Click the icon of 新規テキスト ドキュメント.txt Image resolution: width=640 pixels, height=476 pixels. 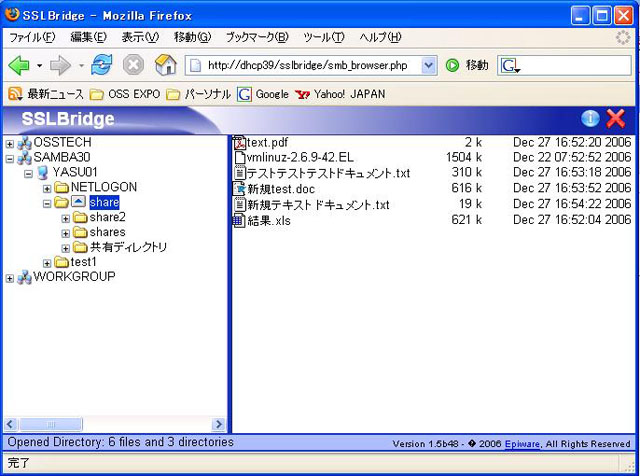(240, 204)
